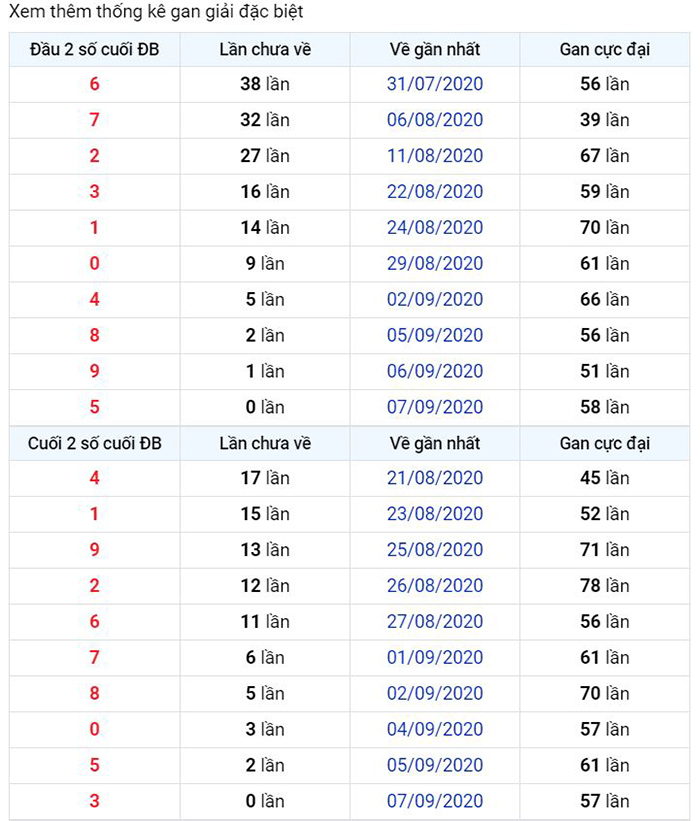The image size is (700, 821).
Task: Select the '38 lần' cell
Action: pyautogui.click(x=265, y=84)
